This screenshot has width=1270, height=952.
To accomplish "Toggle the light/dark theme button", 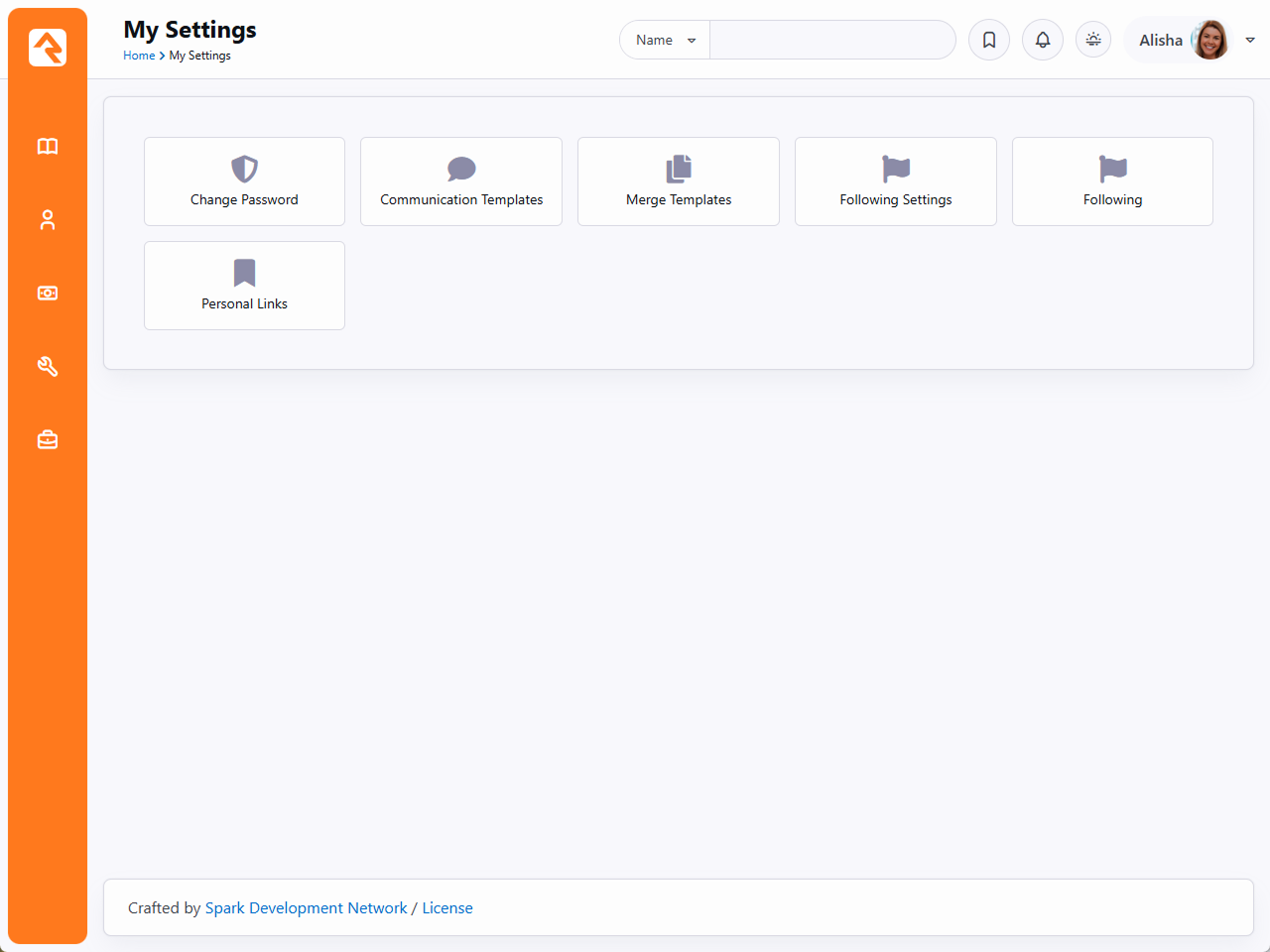I will click(x=1093, y=40).
